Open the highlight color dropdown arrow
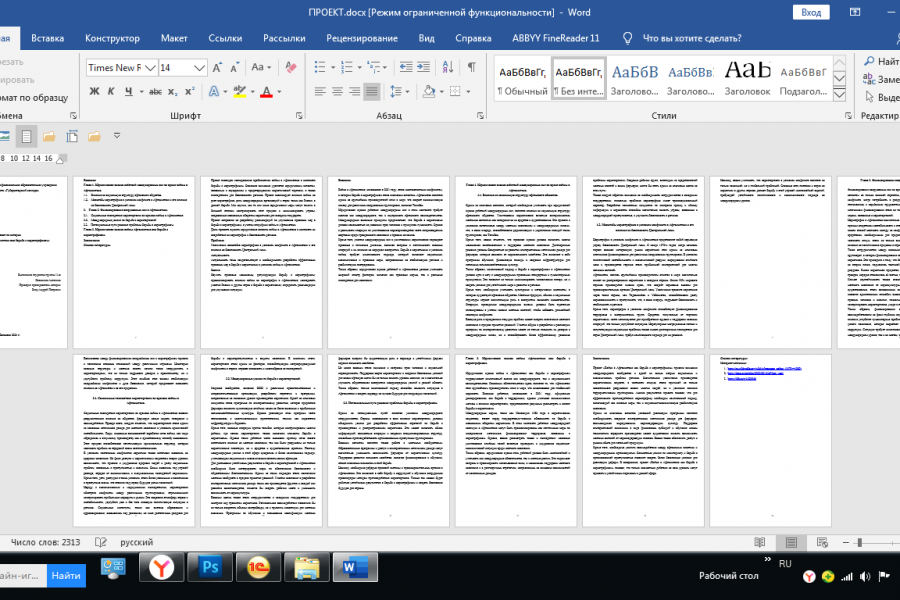 tap(253, 91)
